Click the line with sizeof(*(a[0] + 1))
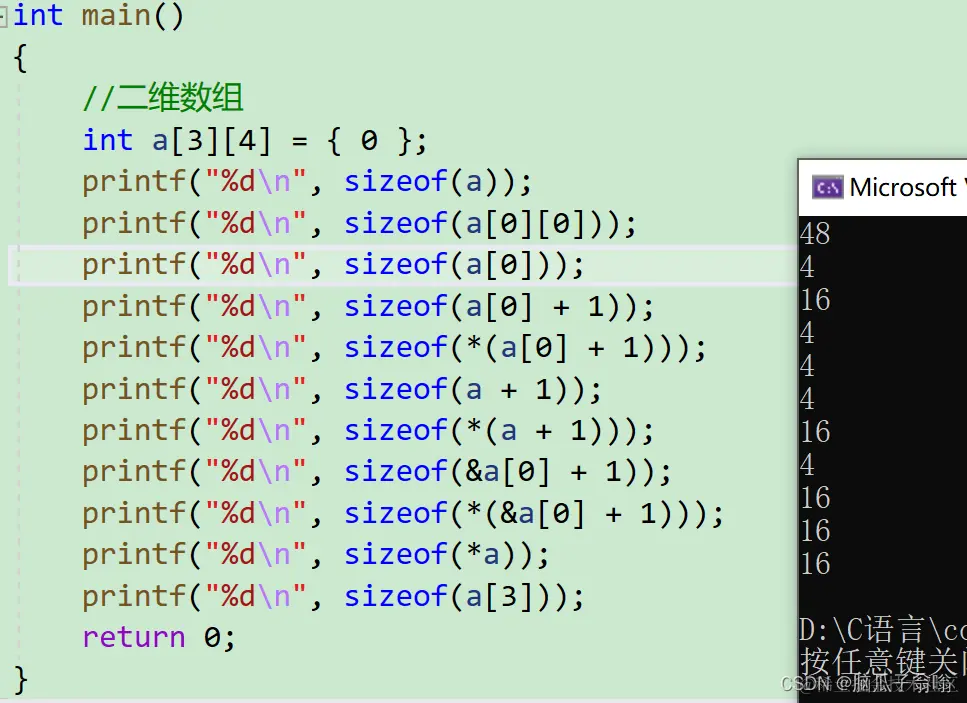 point(394,348)
